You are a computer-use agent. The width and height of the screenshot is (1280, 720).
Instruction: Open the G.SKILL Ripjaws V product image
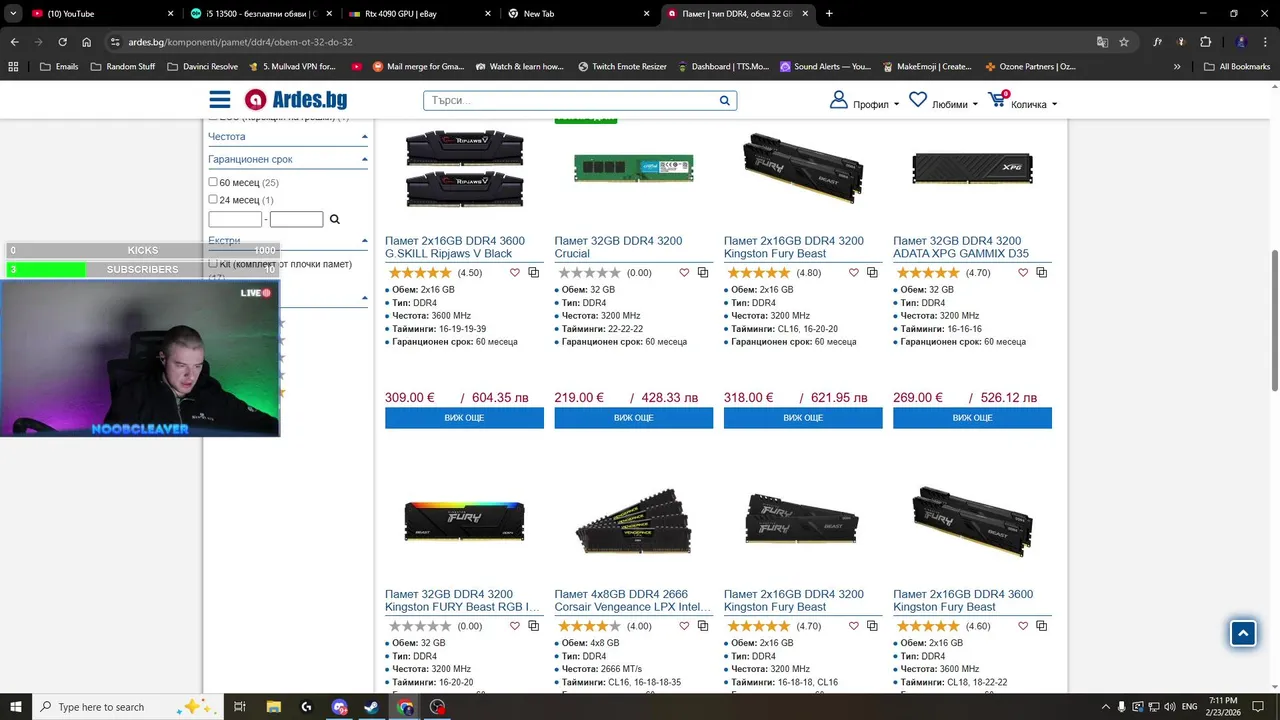tap(464, 166)
